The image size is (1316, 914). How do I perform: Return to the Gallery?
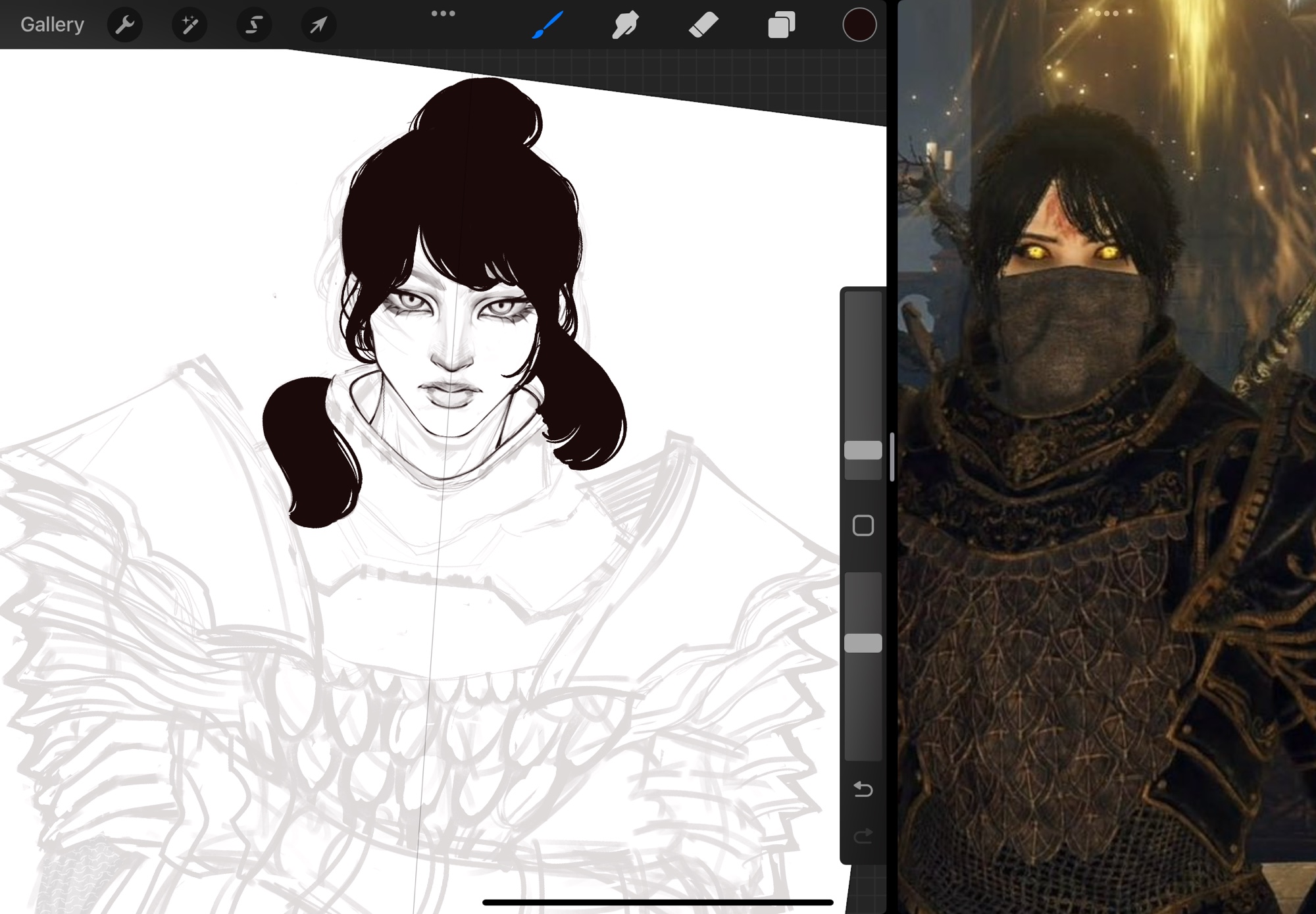[x=52, y=25]
